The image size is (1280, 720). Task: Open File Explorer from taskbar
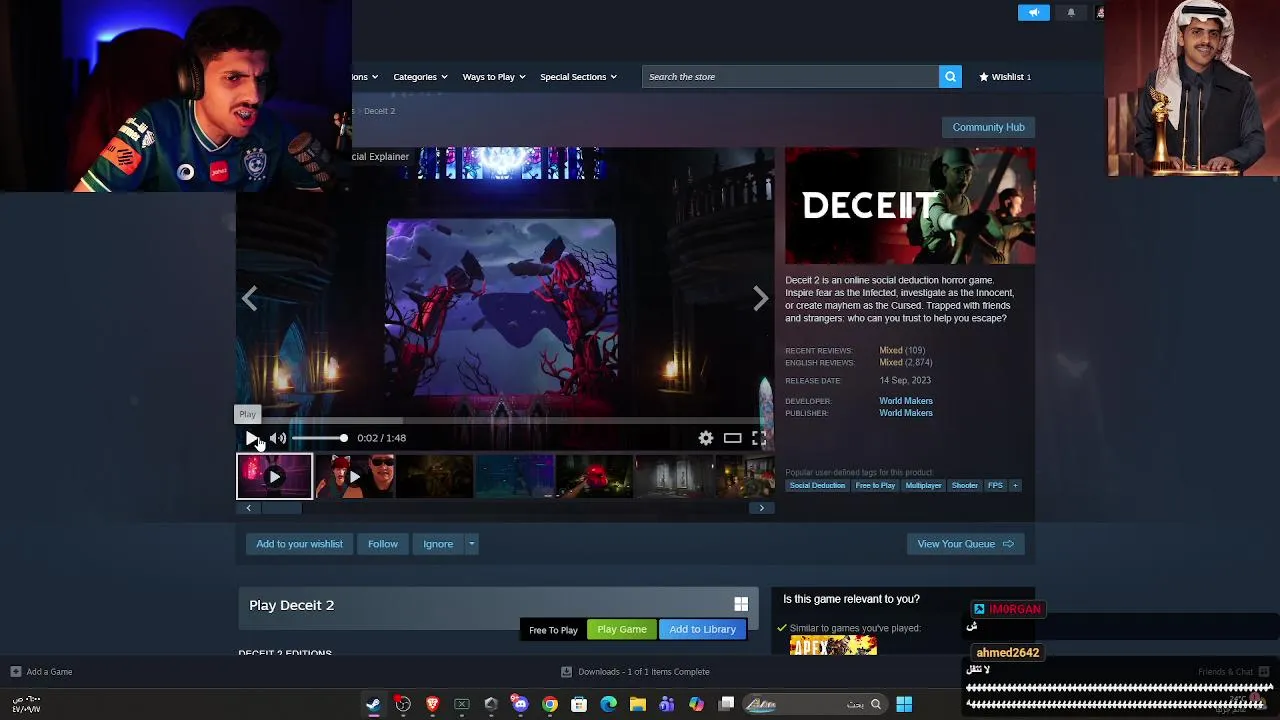(x=638, y=704)
